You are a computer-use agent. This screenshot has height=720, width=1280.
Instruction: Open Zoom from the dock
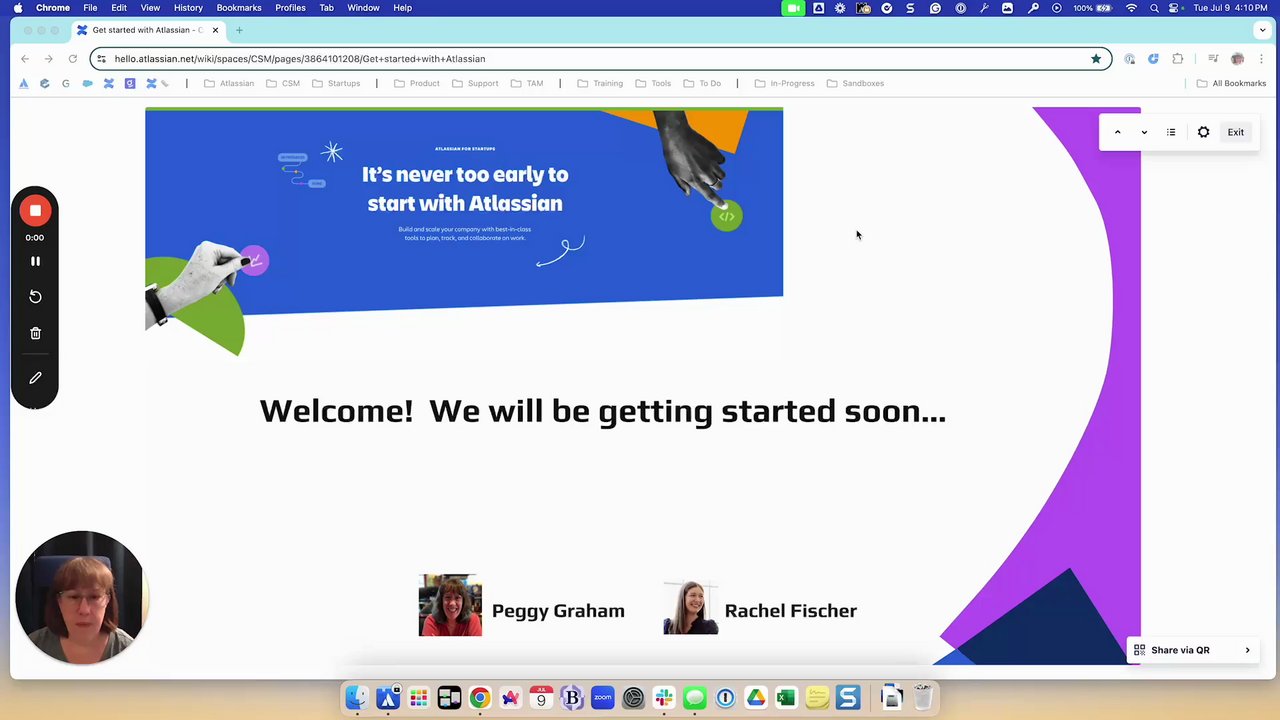602,697
